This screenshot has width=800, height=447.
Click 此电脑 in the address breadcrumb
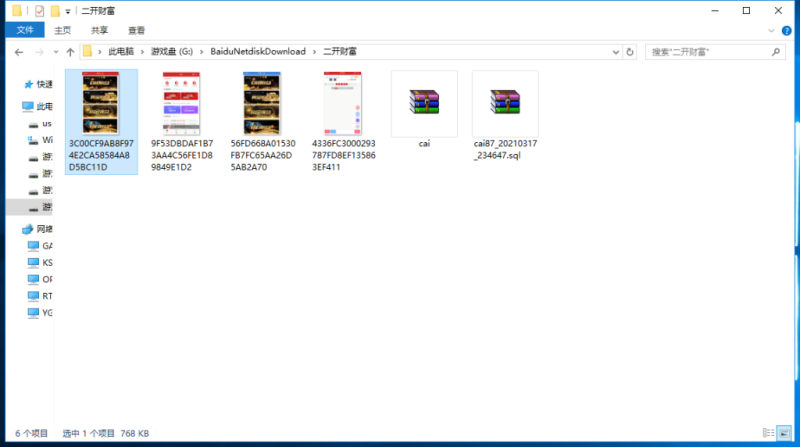tap(123, 51)
